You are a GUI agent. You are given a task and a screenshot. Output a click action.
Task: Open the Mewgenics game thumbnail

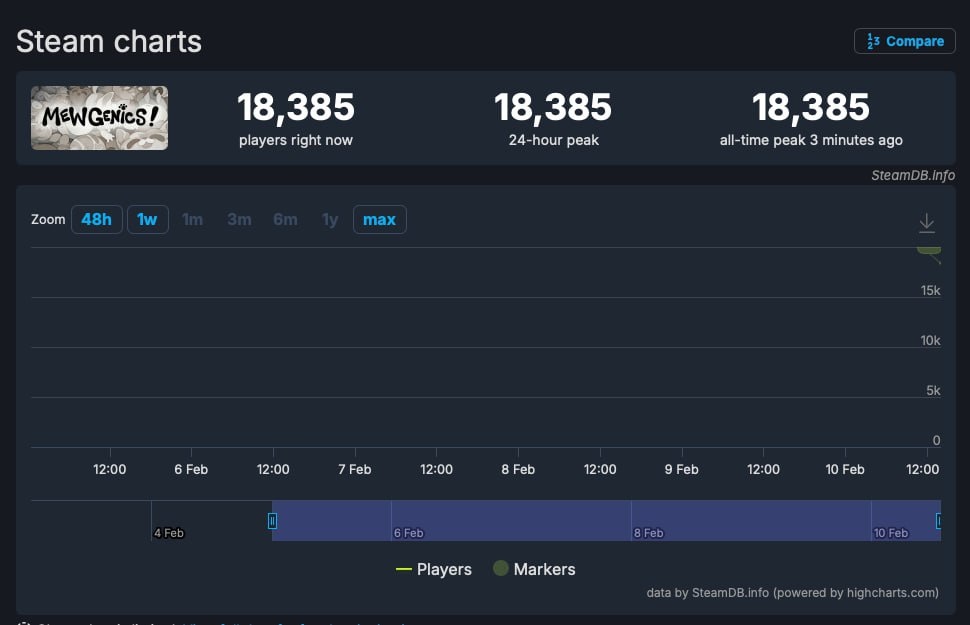pyautogui.click(x=100, y=118)
